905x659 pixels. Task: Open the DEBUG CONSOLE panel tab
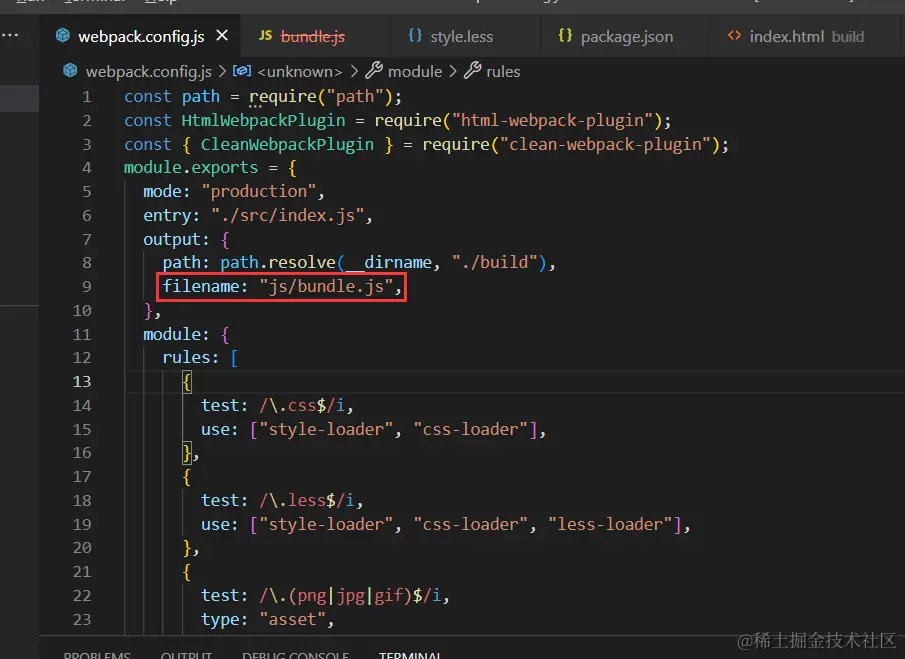point(296,654)
